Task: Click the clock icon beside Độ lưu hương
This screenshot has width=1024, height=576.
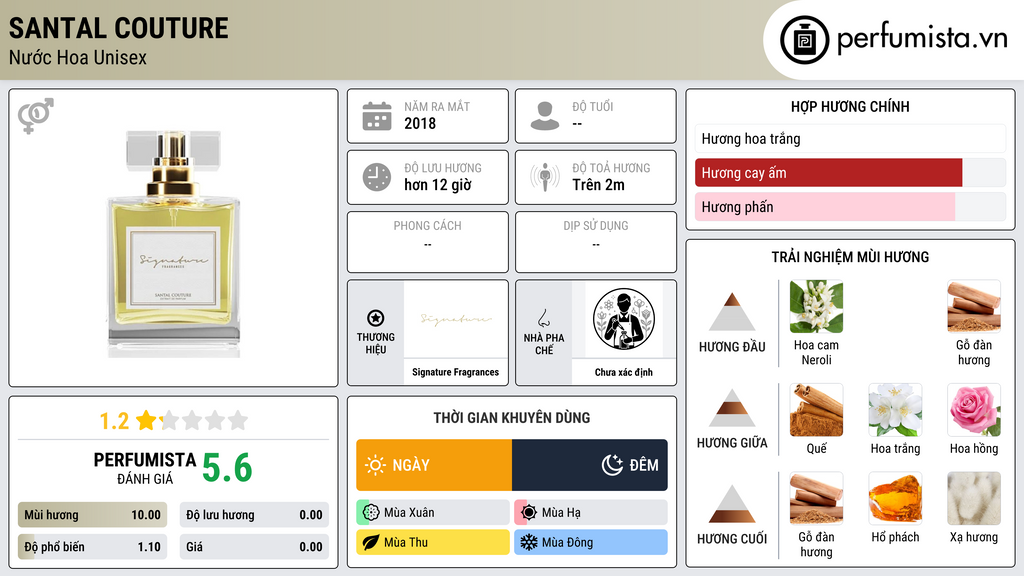Action: pyautogui.click(x=377, y=177)
